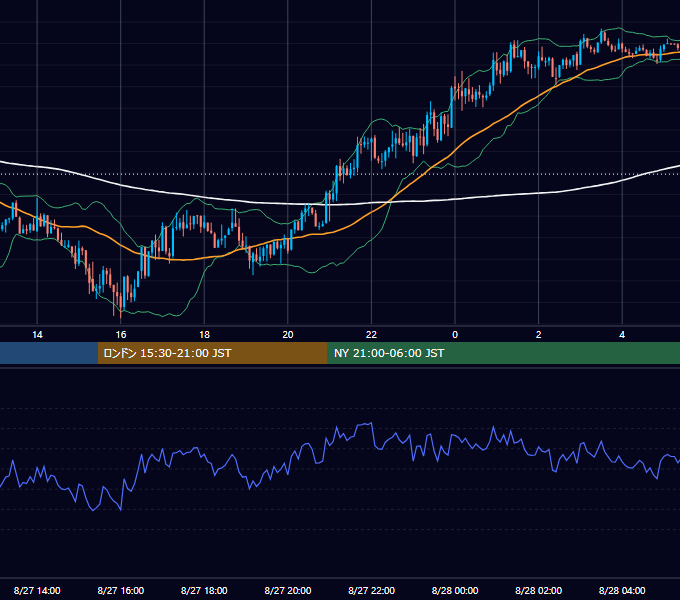Click the 4 hour axis label

click(622, 335)
